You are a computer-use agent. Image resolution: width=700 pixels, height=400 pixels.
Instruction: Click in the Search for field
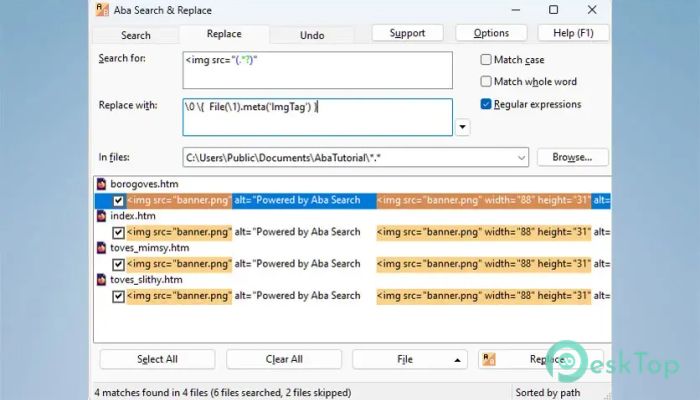pyautogui.click(x=317, y=70)
